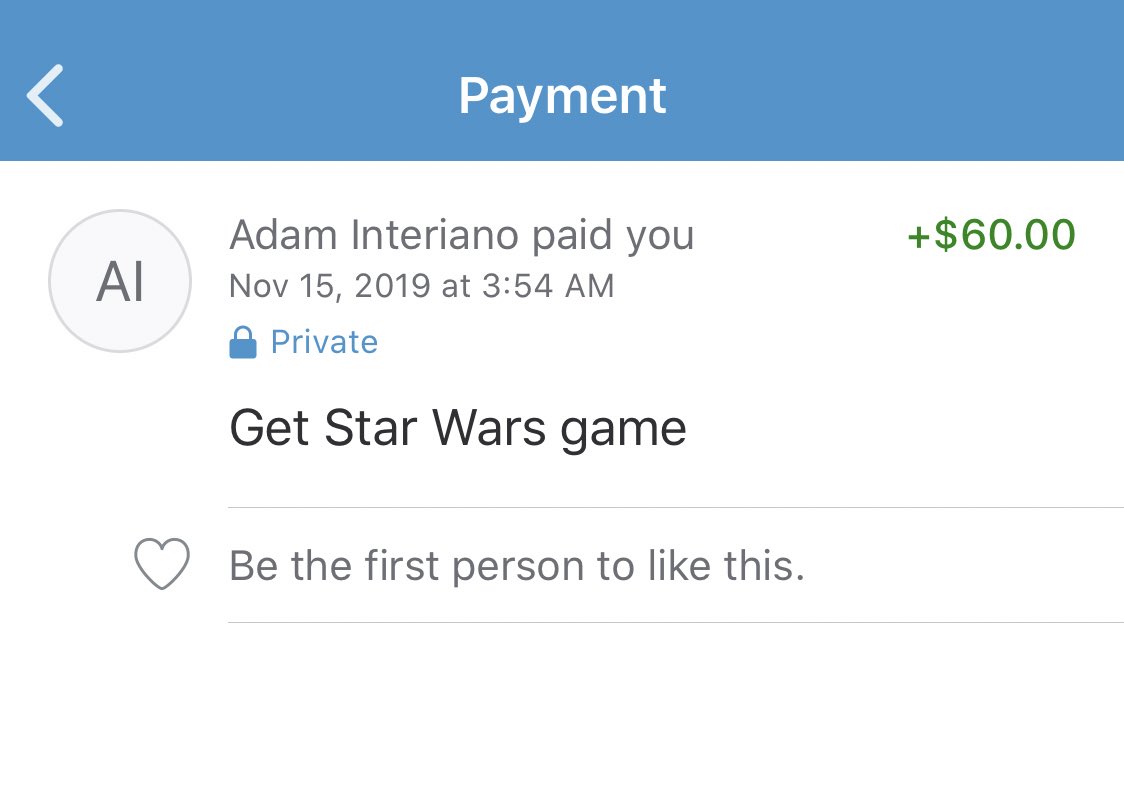The image size is (1124, 791).
Task: Open the AI initials profile avatar
Action: tap(120, 281)
